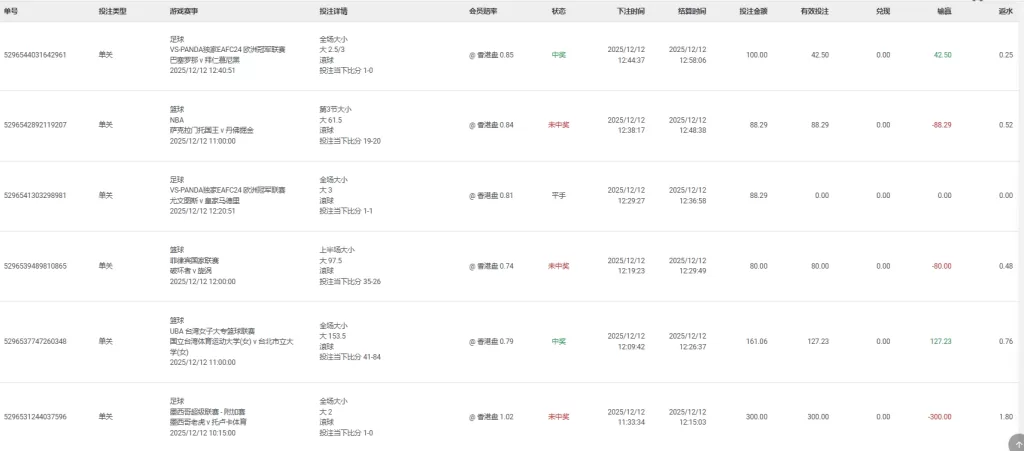Click the -300.00 loss amount

click(940, 416)
